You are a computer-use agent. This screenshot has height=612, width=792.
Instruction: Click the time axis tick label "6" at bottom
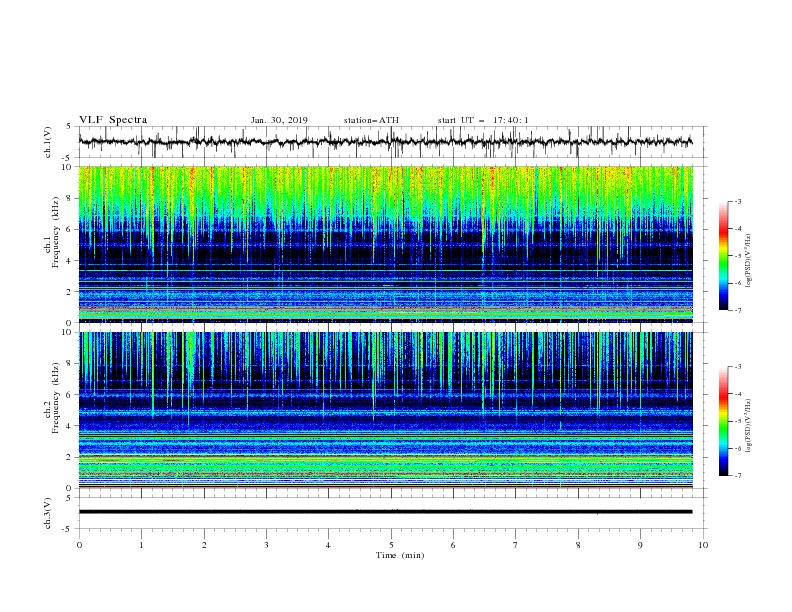[x=453, y=545]
